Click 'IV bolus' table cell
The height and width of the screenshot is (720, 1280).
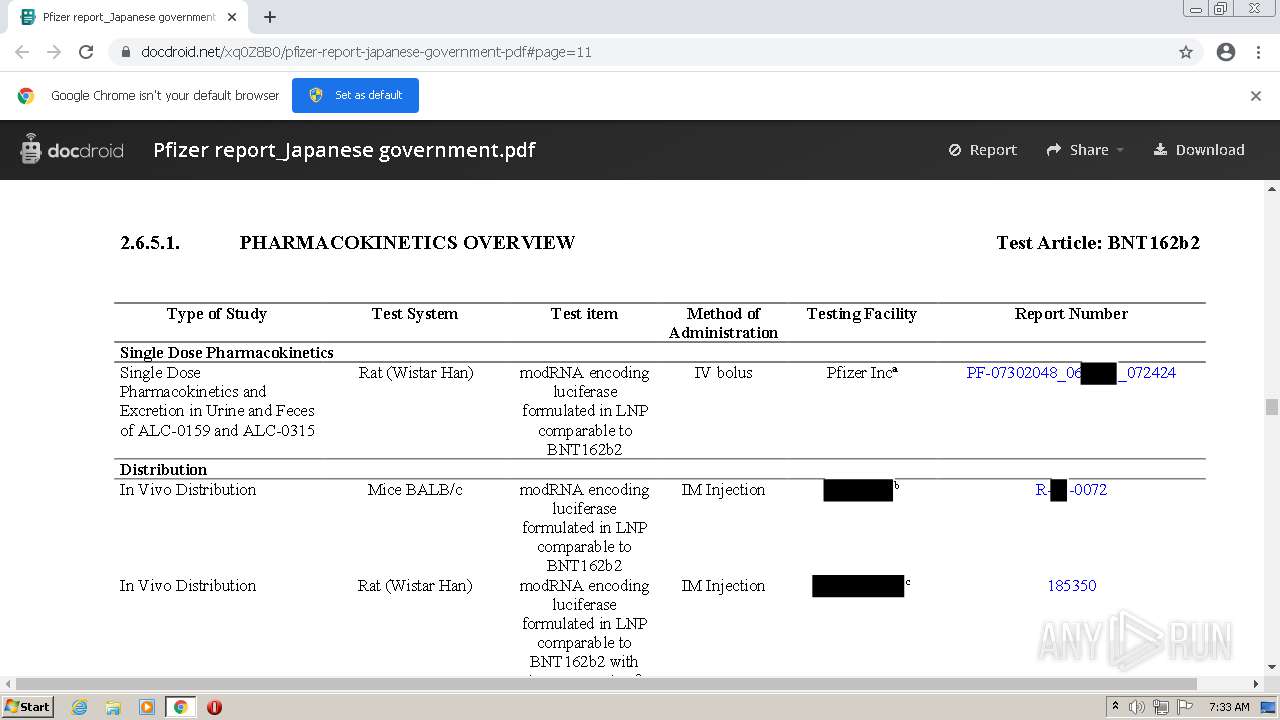pyautogui.click(x=723, y=373)
